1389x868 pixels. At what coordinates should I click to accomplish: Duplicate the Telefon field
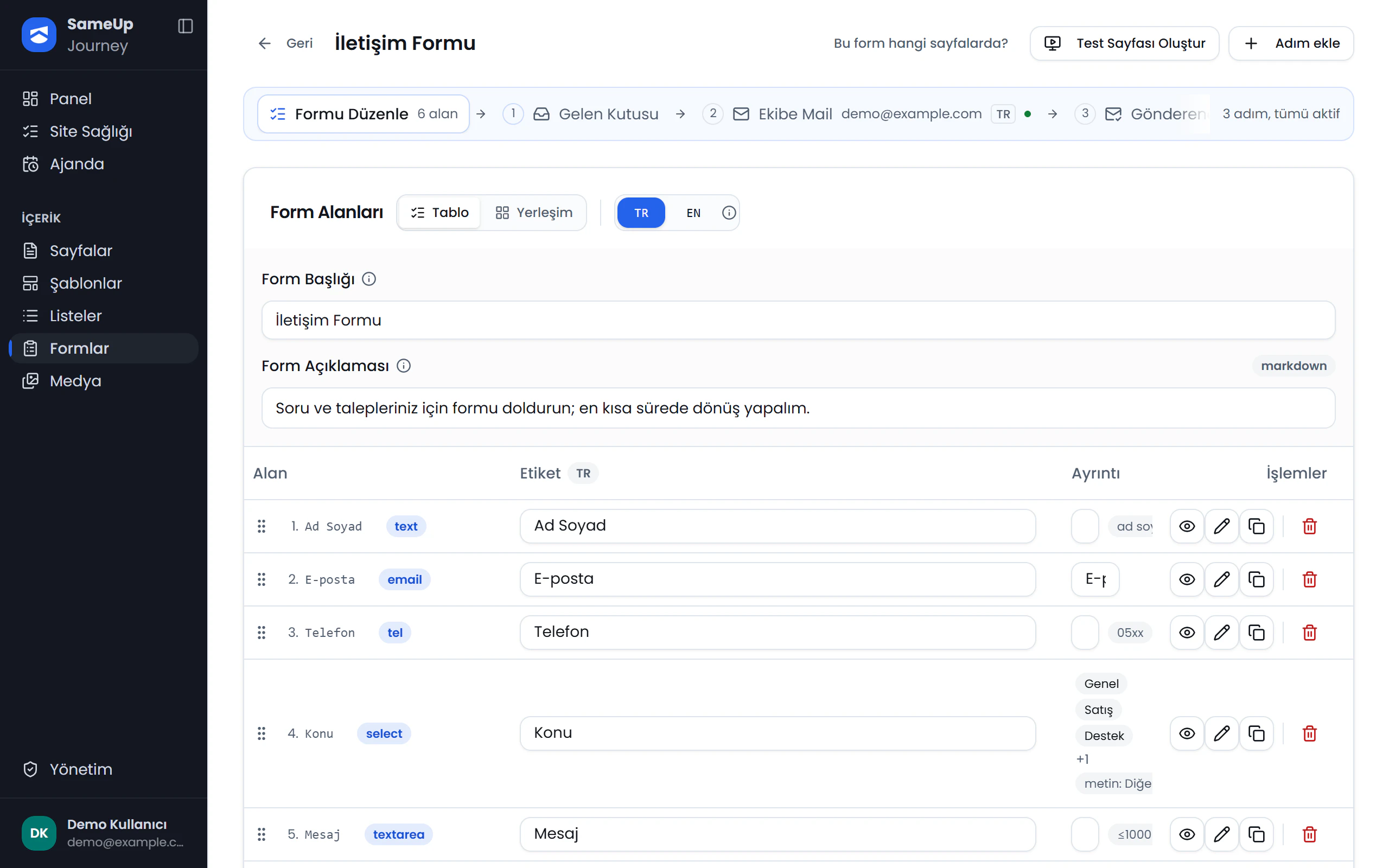1256,632
